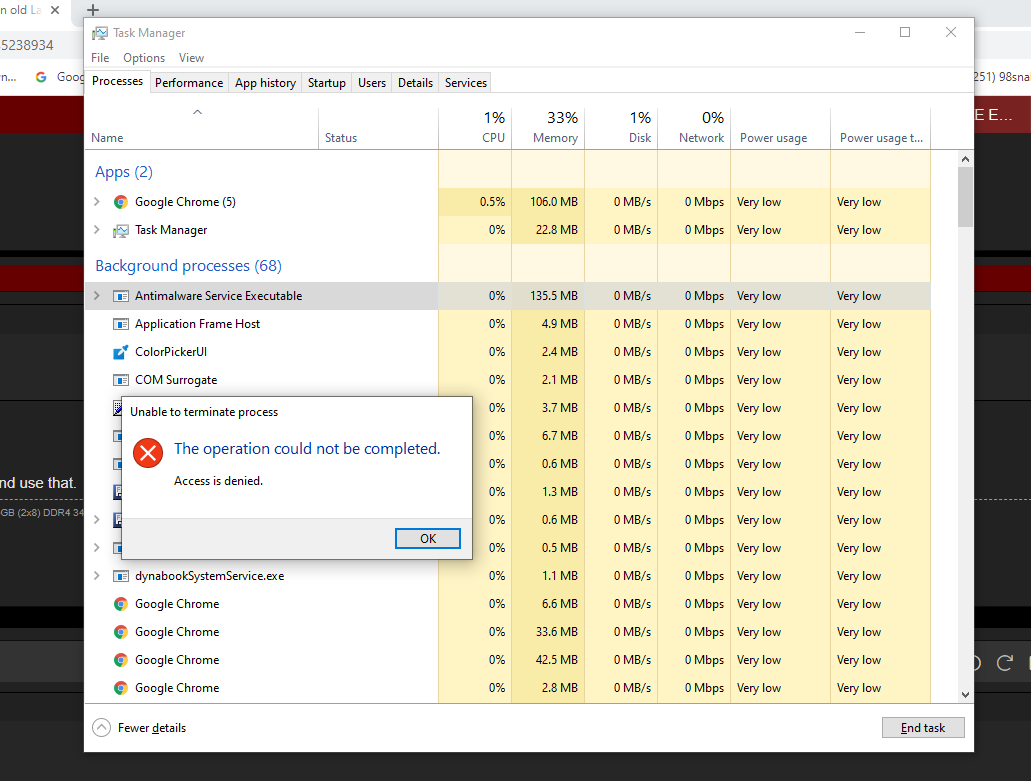The height and width of the screenshot is (781, 1031).
Task: Click the Application Frame Host icon
Action: 121,324
